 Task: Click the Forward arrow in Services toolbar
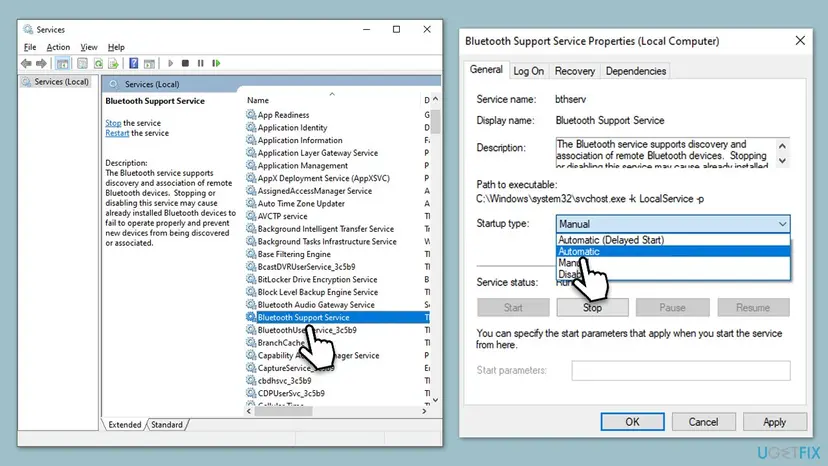[41, 63]
